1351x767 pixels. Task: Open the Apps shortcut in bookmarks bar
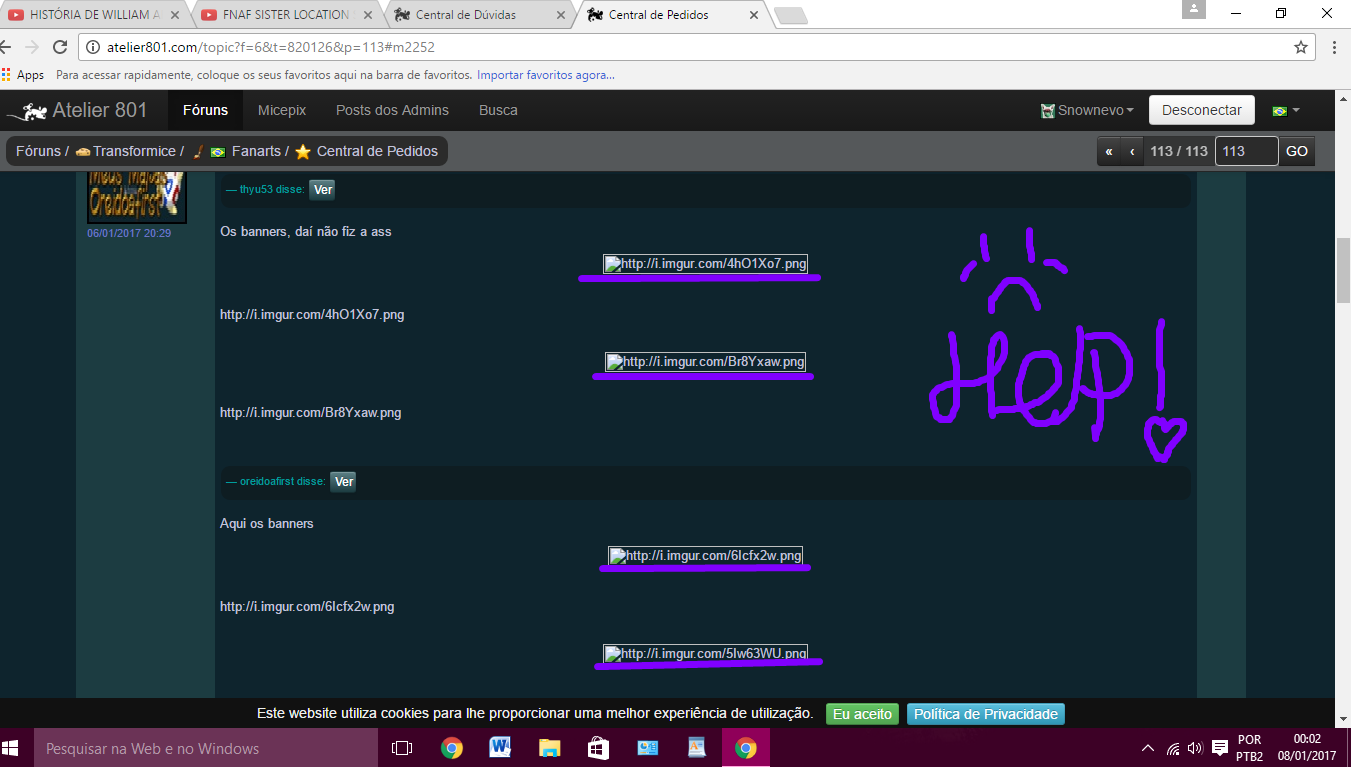click(22, 75)
